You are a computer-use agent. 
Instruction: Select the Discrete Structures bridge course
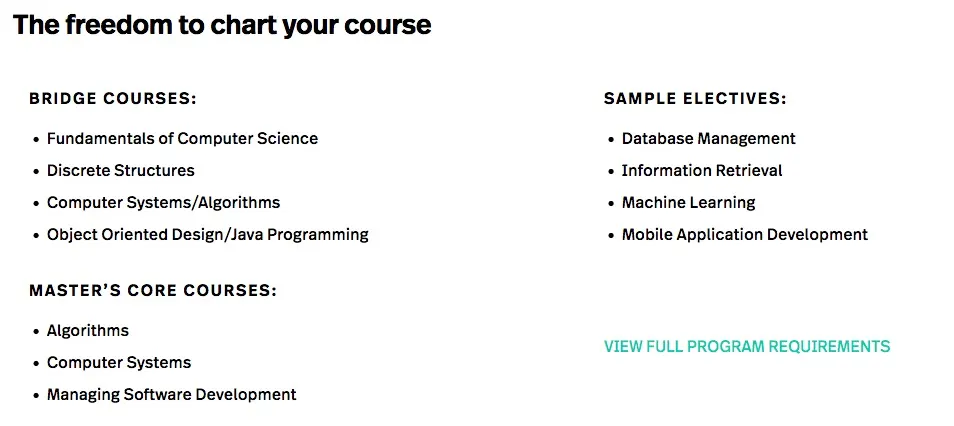coord(120,171)
